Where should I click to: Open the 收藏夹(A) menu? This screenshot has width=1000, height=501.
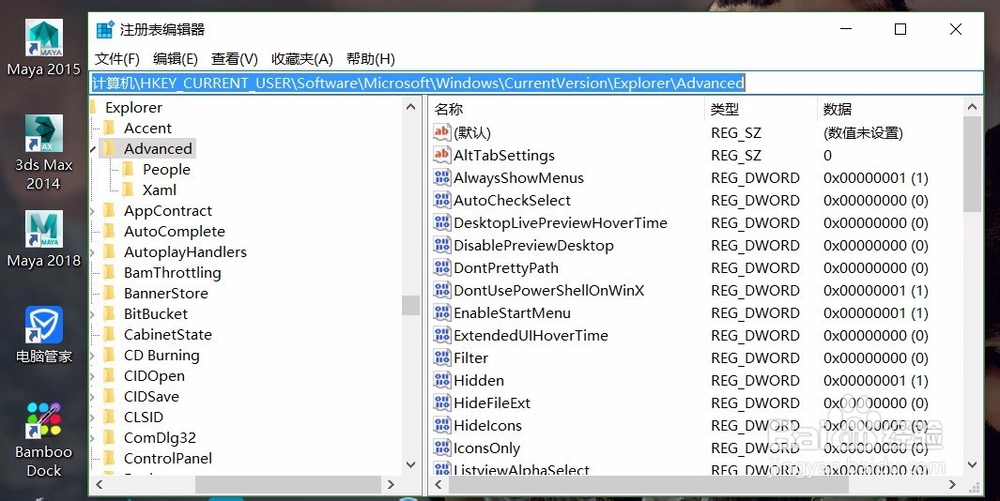tap(302, 59)
